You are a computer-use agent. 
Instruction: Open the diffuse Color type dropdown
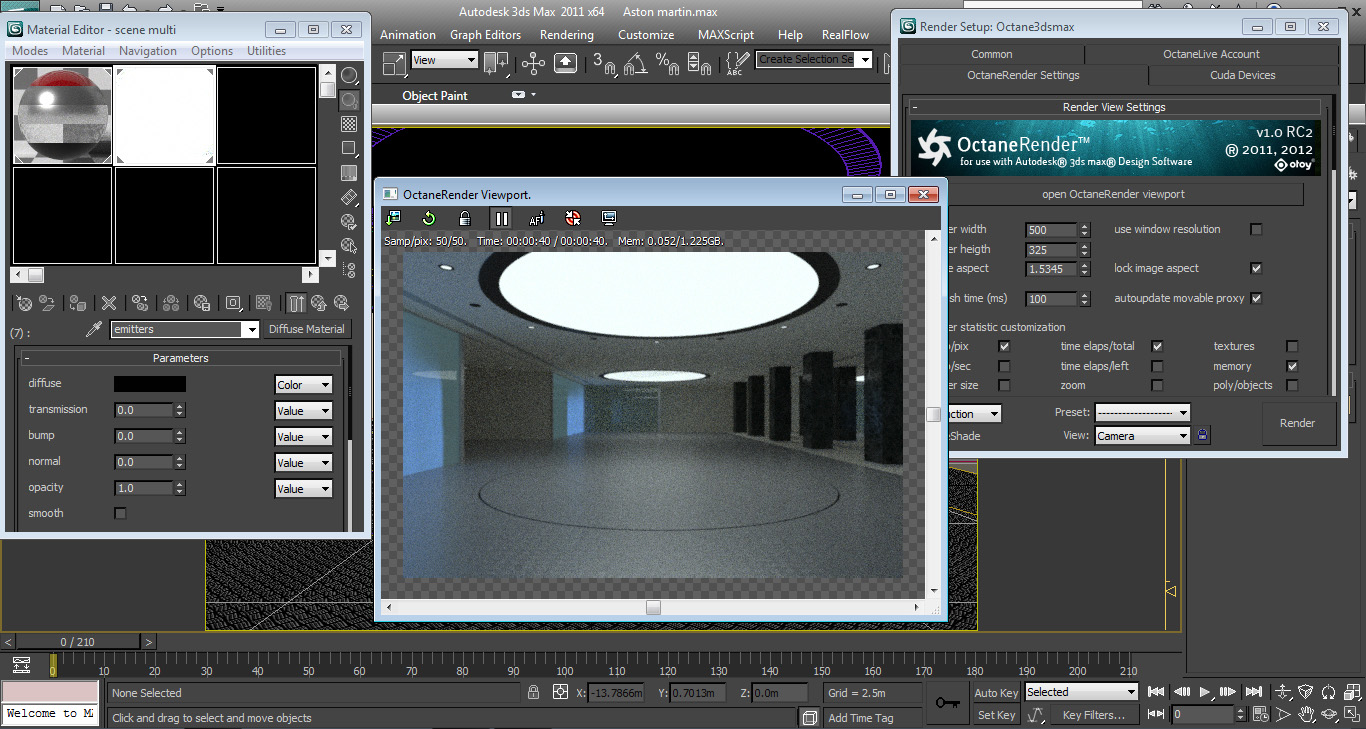click(303, 385)
